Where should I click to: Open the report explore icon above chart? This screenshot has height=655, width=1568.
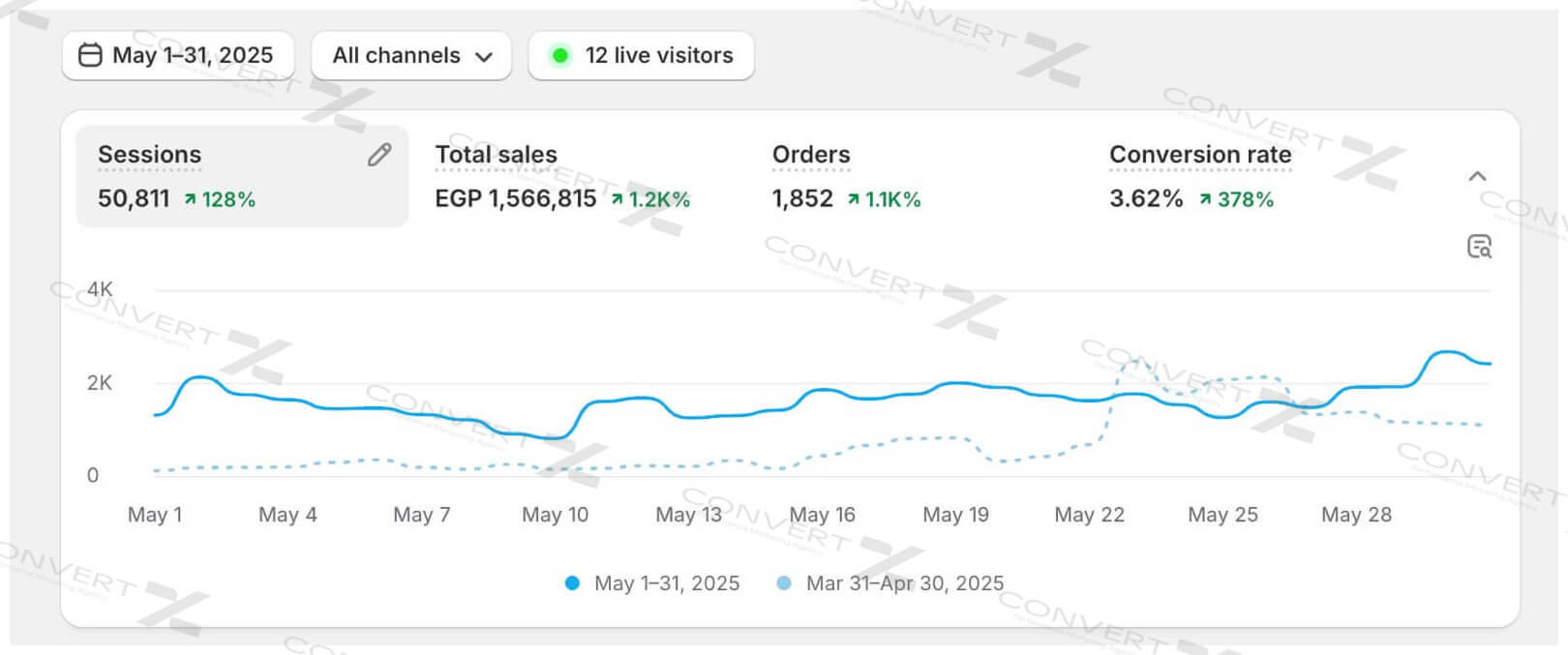1479,247
